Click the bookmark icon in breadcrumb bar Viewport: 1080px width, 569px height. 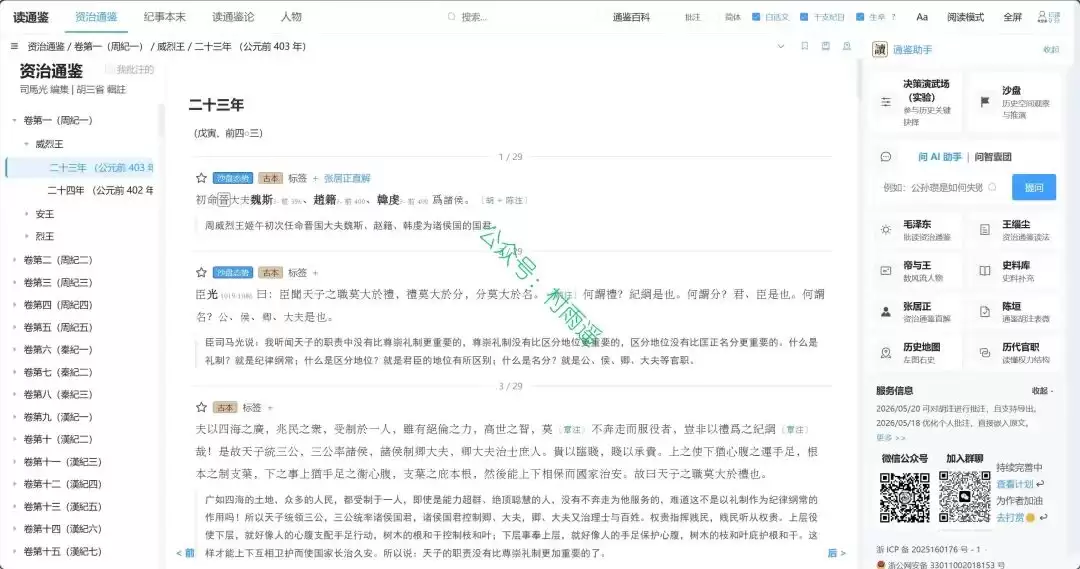point(804,46)
